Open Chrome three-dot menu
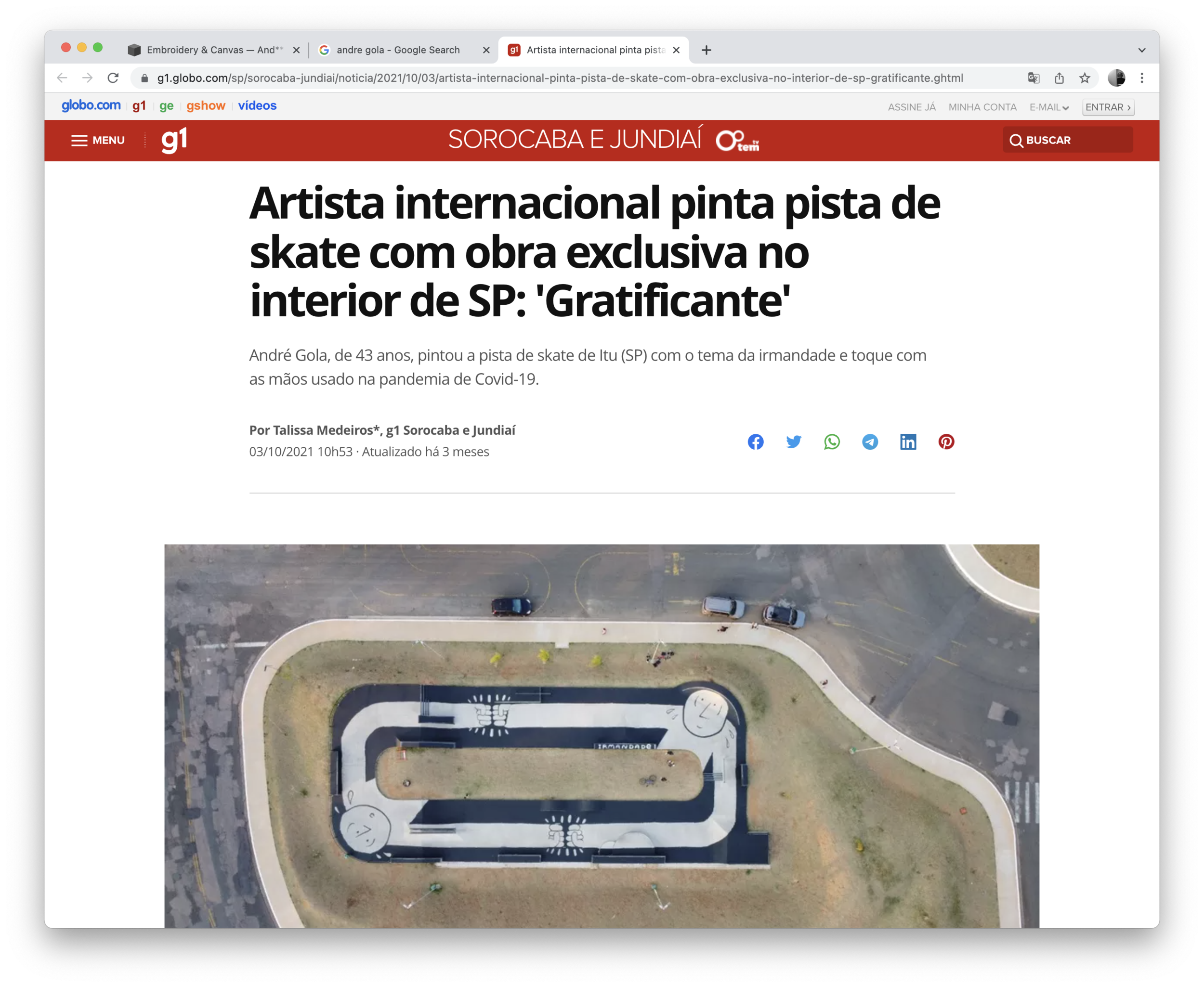 tap(1141, 78)
